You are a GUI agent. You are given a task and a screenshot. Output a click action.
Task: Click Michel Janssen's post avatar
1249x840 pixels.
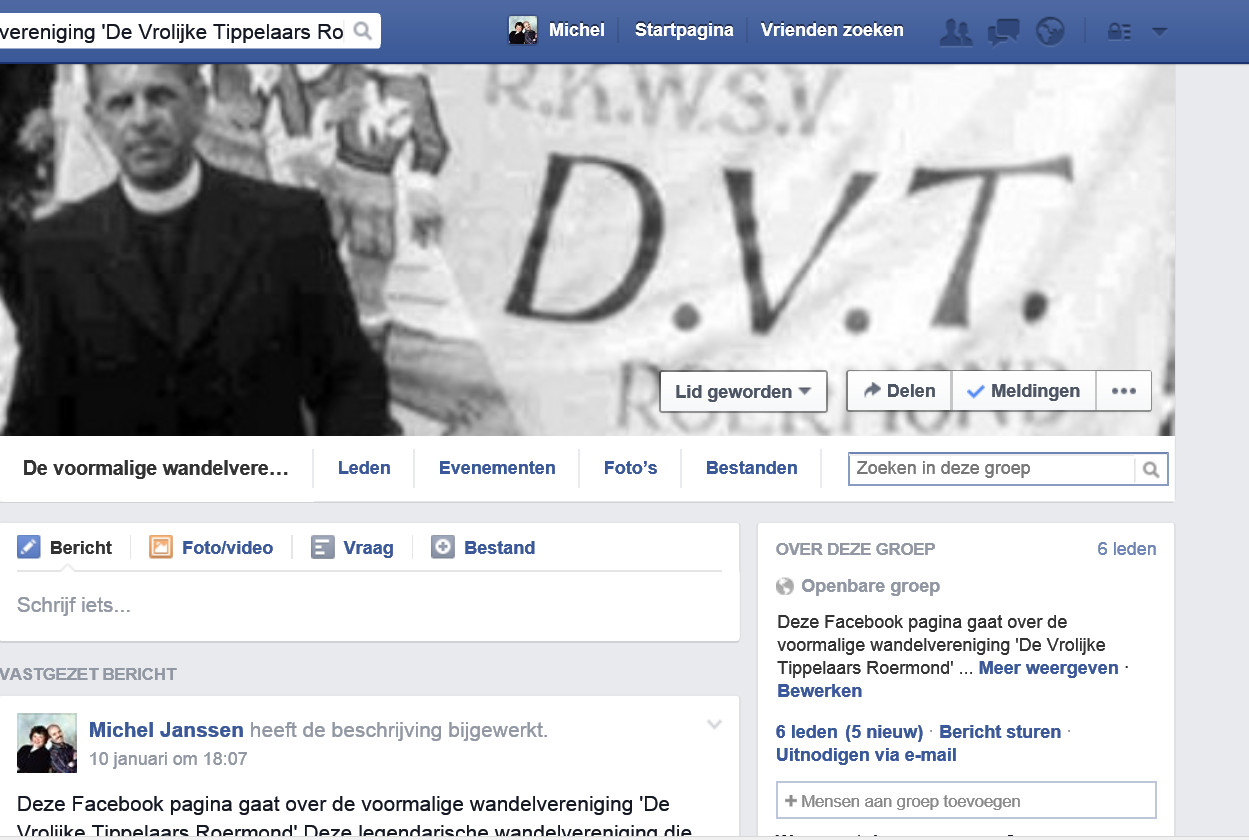pos(47,743)
